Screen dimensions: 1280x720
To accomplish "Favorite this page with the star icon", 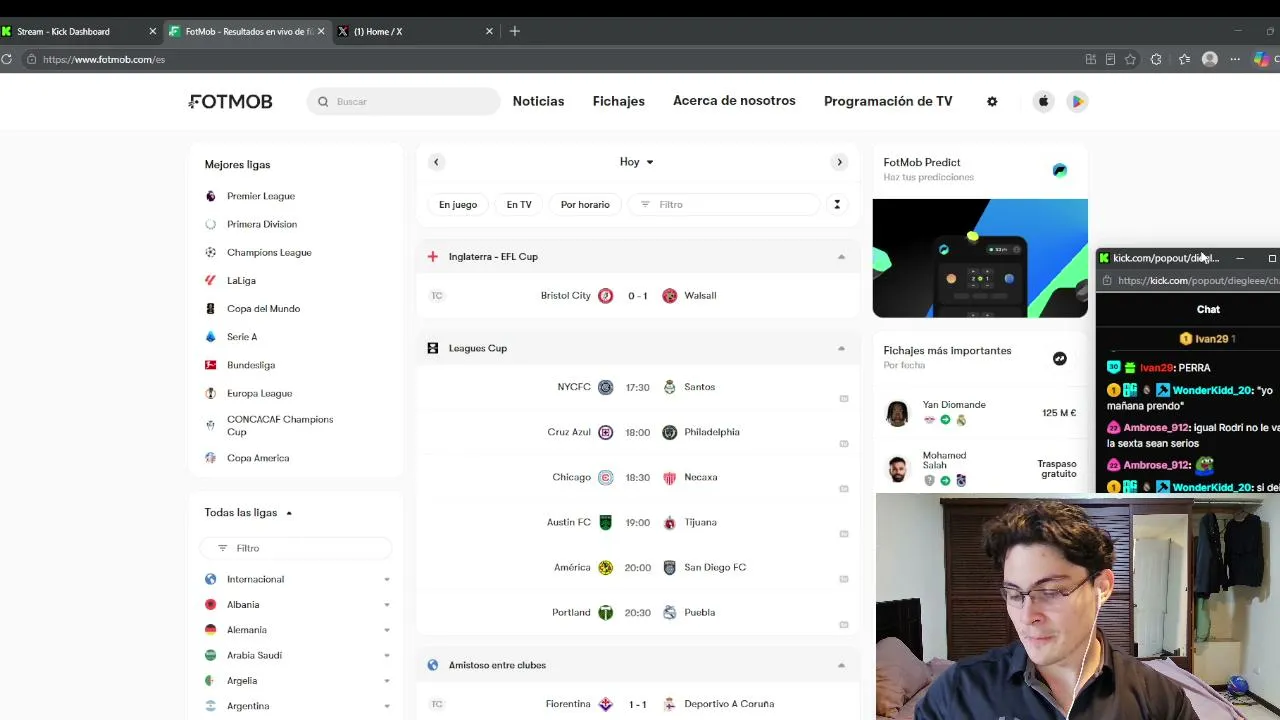I will tap(1130, 59).
